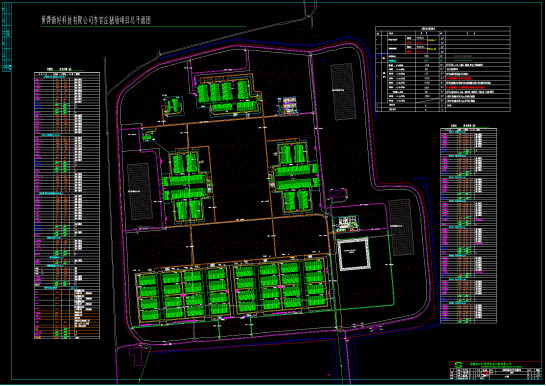This screenshot has width=546, height=386.
Task: Select the small multicolored building right of top cluster
Action: 289,106
